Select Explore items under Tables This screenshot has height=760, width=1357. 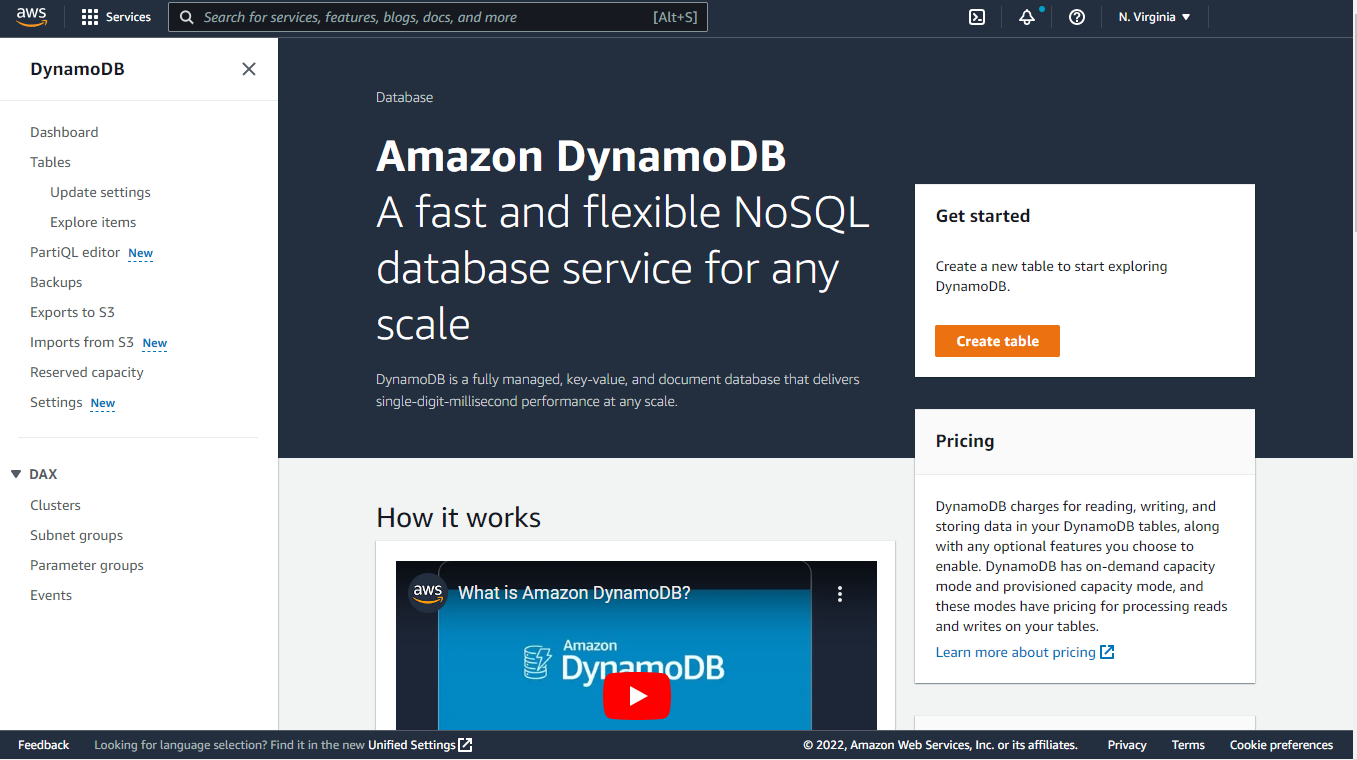pos(93,222)
